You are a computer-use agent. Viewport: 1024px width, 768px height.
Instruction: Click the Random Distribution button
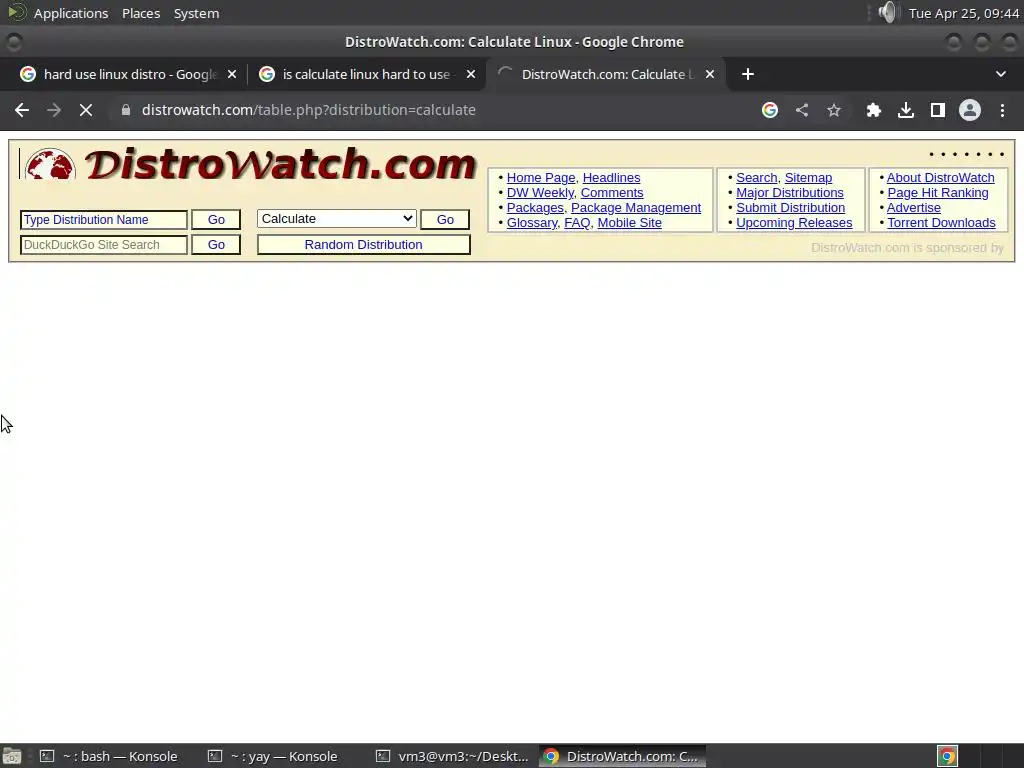(x=364, y=245)
